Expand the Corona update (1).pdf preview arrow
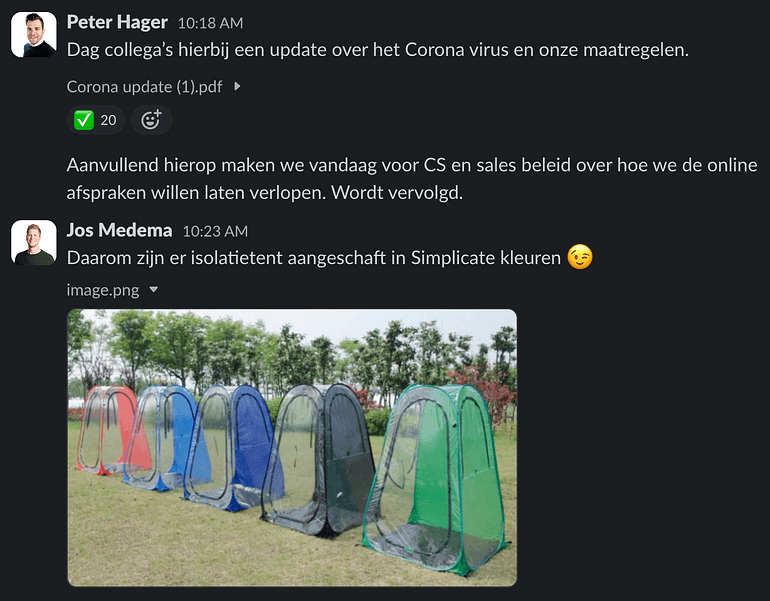 point(238,86)
